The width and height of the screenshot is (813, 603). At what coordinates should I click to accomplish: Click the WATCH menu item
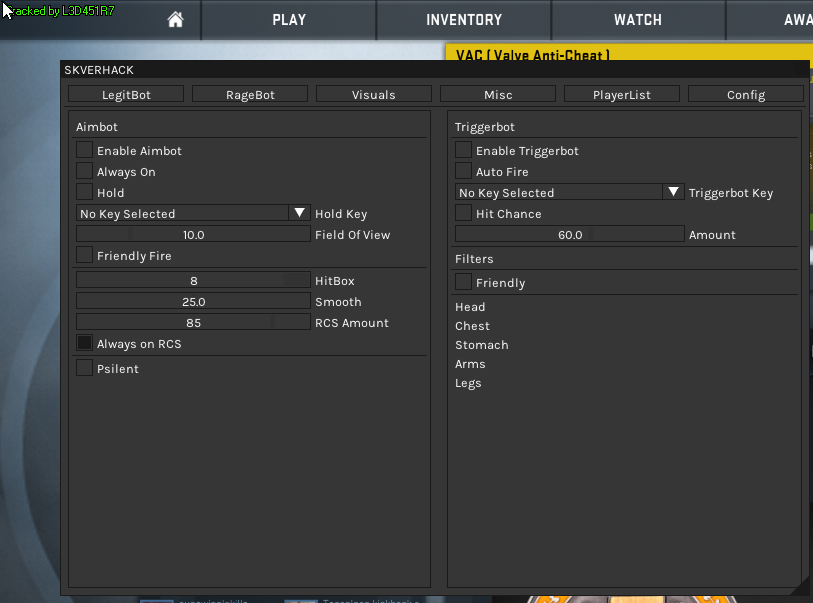[x=638, y=19]
